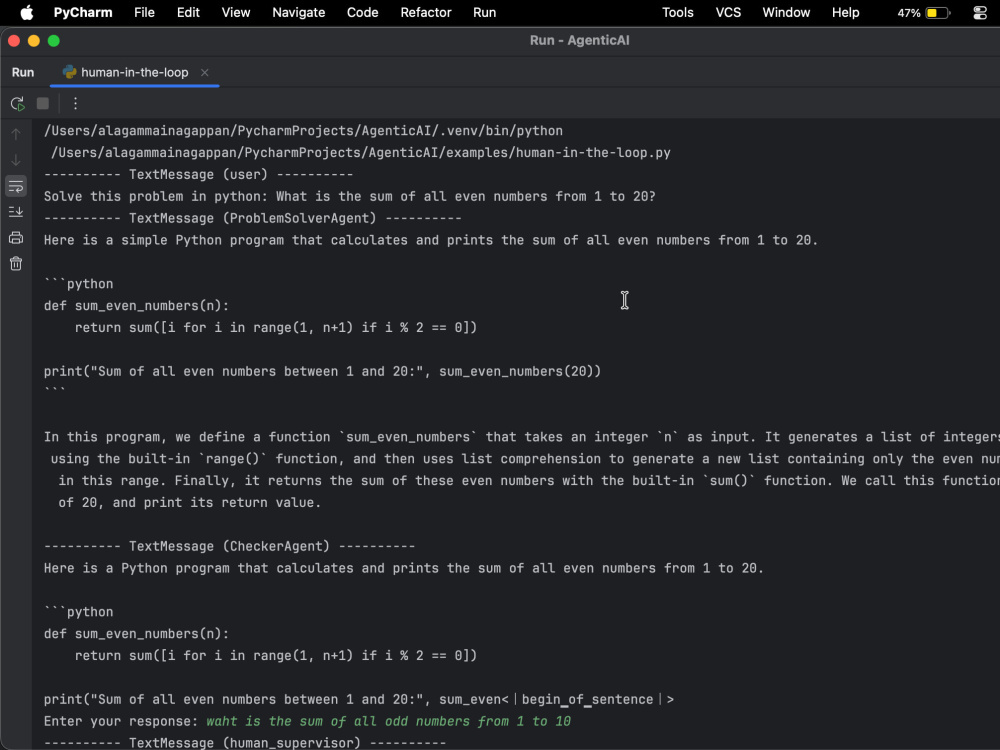Image resolution: width=1000 pixels, height=750 pixels.
Task: Click the Print console icon
Action: (x=16, y=238)
